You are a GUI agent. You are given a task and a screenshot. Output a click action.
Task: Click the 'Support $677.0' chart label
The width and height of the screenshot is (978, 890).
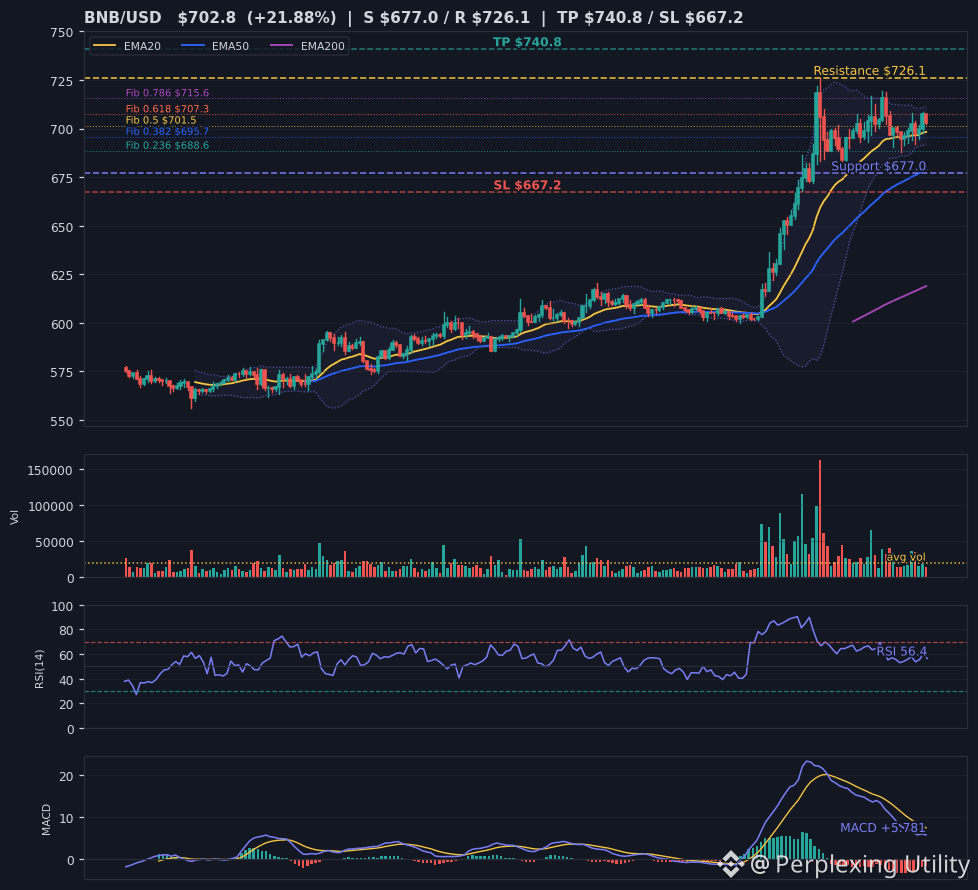click(x=878, y=167)
